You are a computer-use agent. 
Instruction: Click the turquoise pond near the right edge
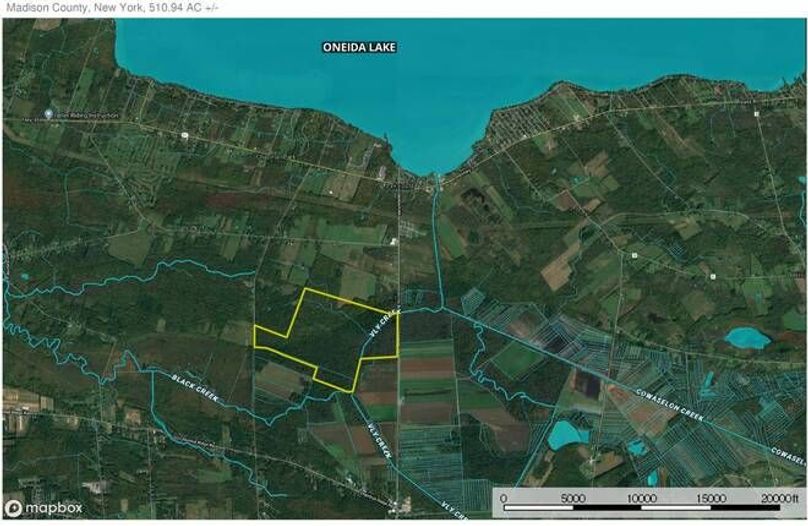tap(747, 338)
